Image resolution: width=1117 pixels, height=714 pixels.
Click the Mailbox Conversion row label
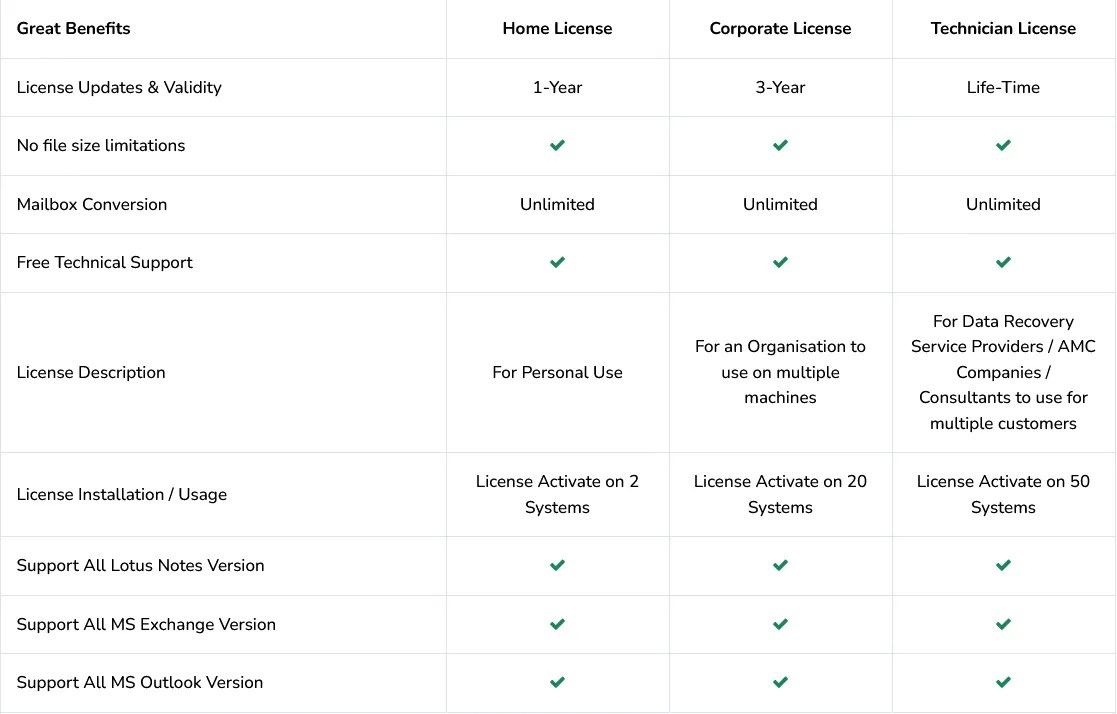click(x=92, y=204)
